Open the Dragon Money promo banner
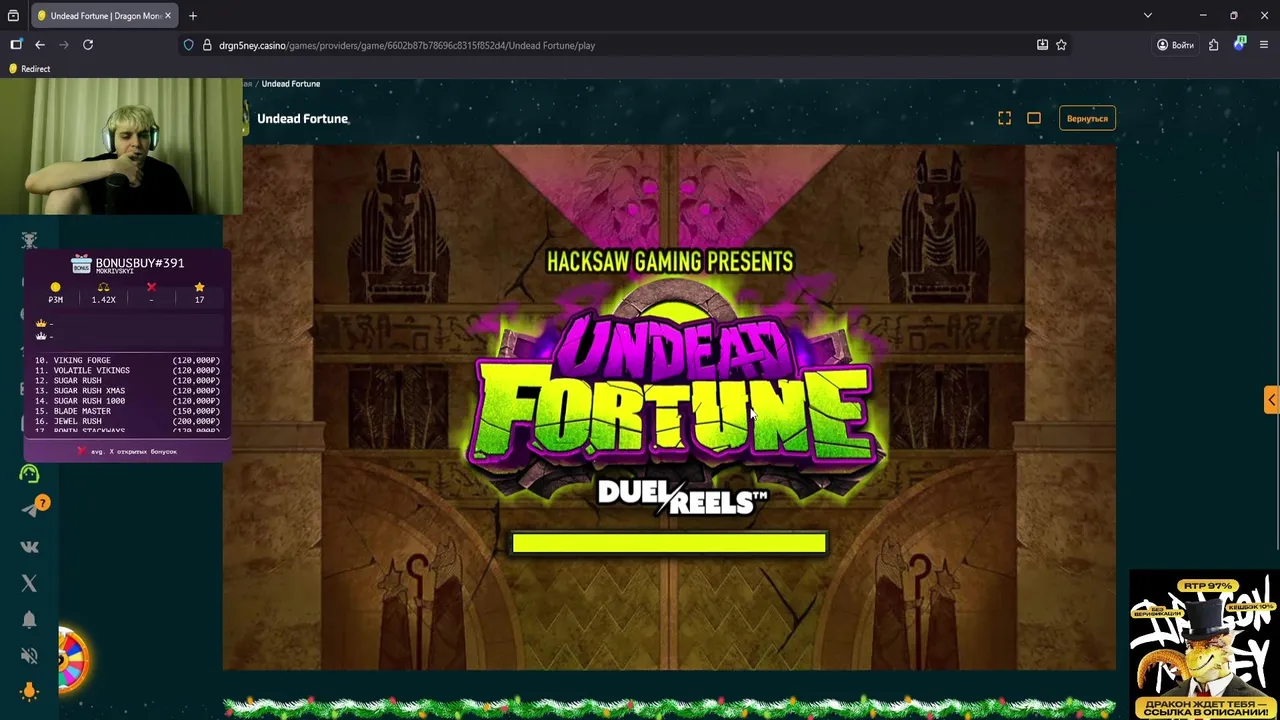 point(1204,645)
